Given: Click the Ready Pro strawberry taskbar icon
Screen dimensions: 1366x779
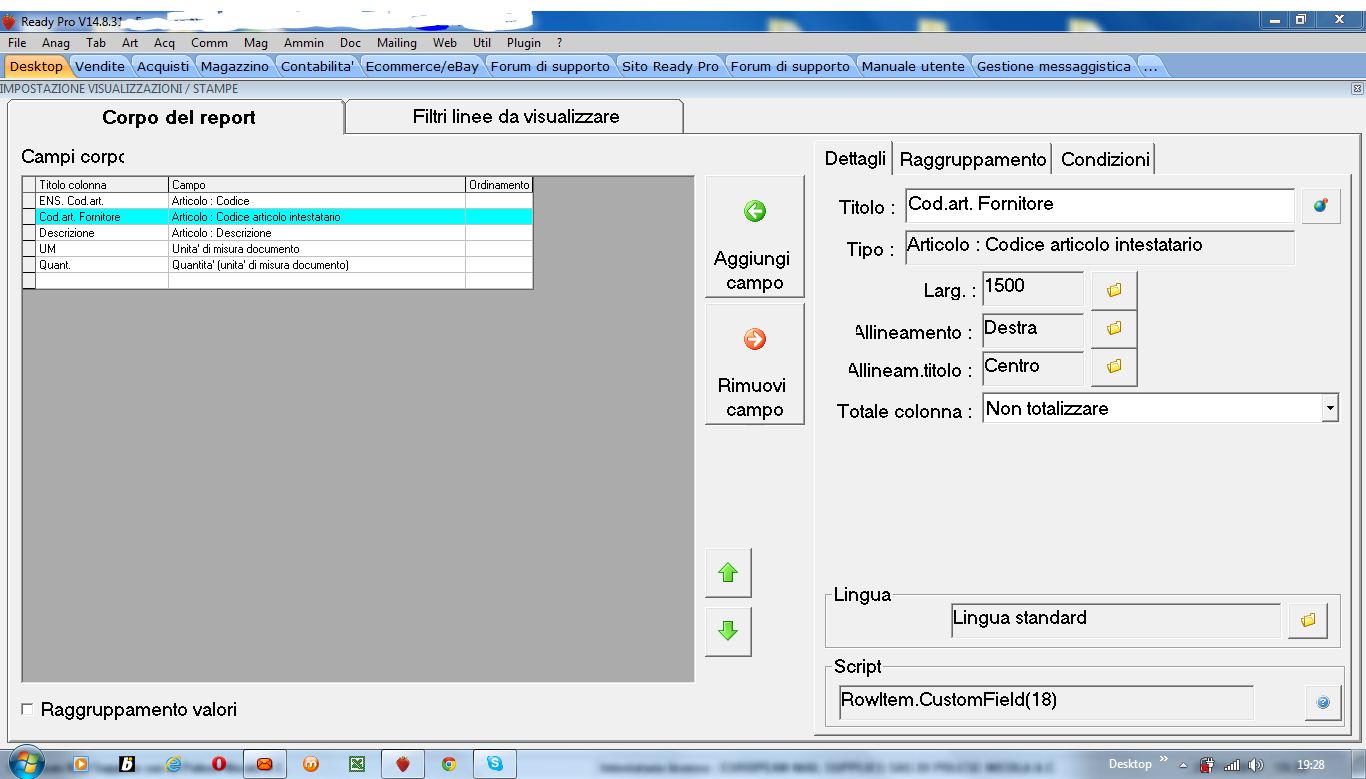Looking at the screenshot, I should pyautogui.click(x=403, y=764).
